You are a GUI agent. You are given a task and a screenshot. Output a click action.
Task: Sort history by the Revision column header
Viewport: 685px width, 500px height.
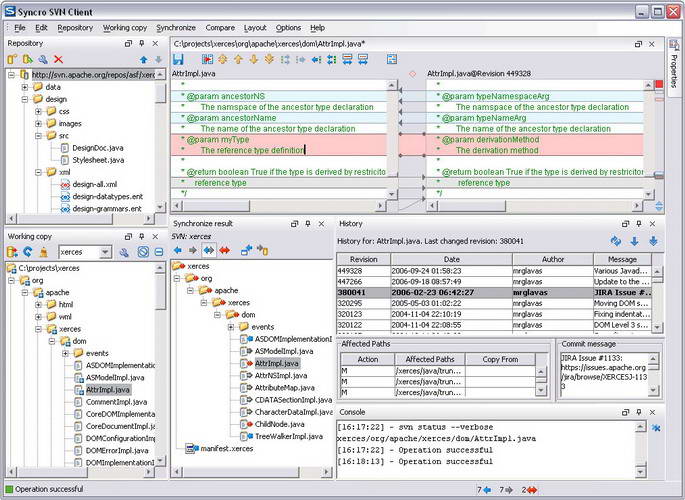click(363, 258)
